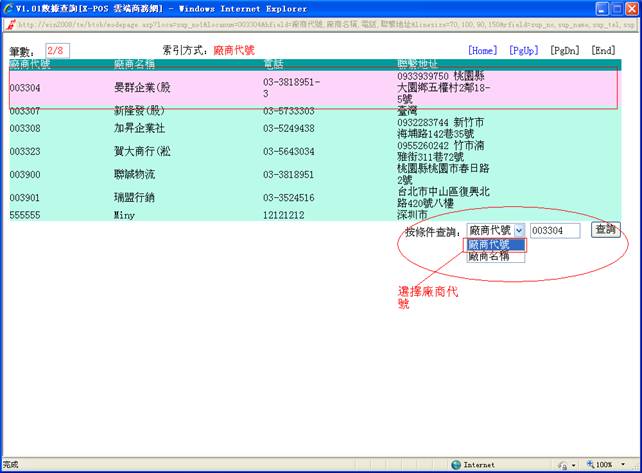Screen dimensions: 642x473
Task: Click the highlighted 003304 晏群企業 row
Action: 200,87
